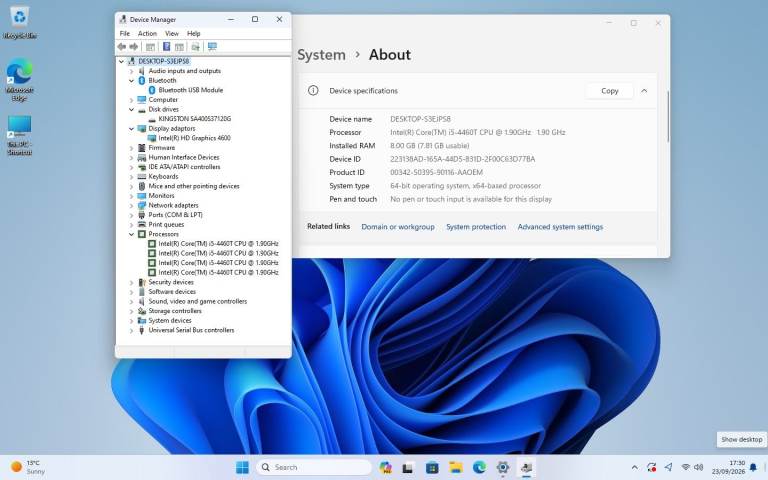This screenshot has height=480, width=768.
Task: Open File Explorer in taskbar
Action: pos(456,468)
